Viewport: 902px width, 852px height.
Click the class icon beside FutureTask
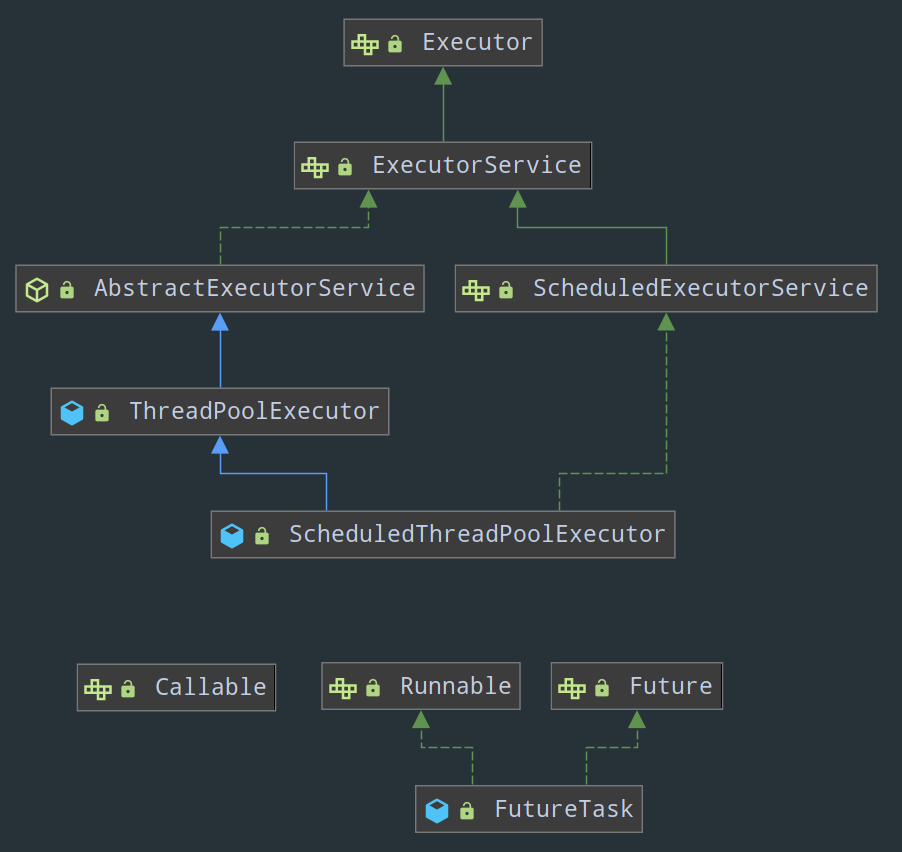(437, 811)
